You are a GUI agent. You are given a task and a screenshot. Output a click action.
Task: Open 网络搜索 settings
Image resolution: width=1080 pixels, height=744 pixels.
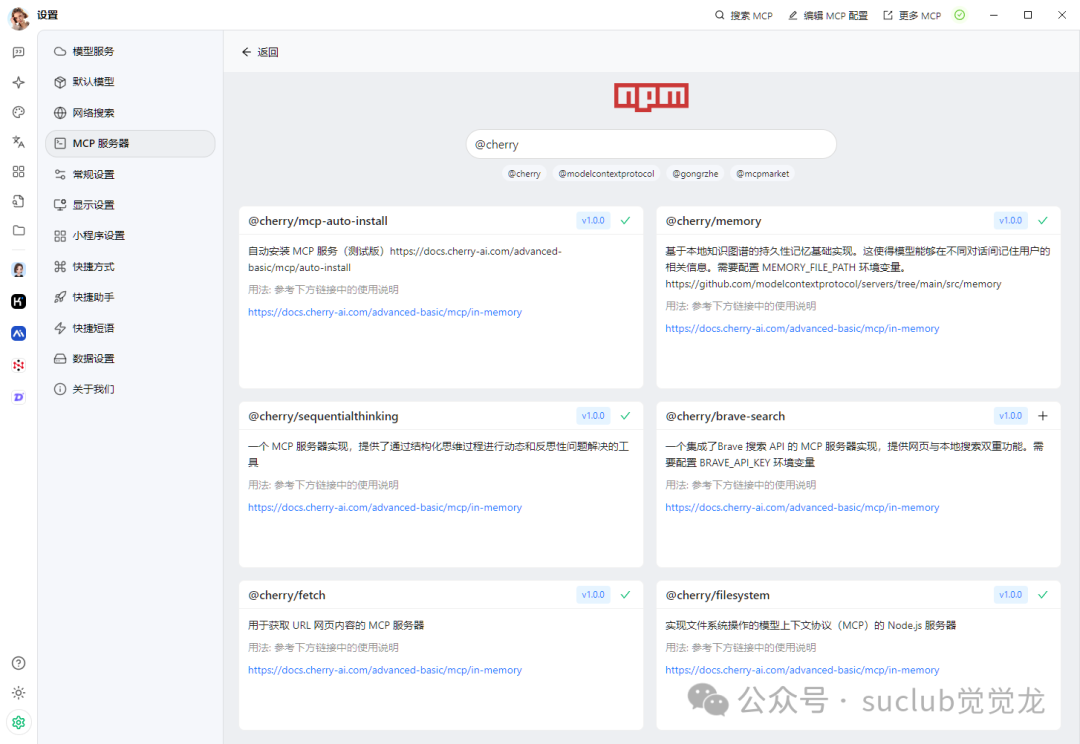pyautogui.click(x=130, y=113)
